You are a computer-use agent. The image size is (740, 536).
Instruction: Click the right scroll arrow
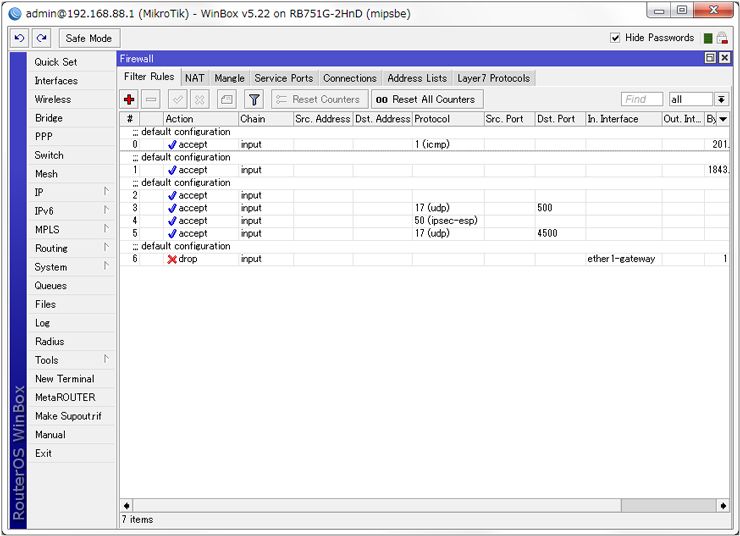(x=723, y=505)
